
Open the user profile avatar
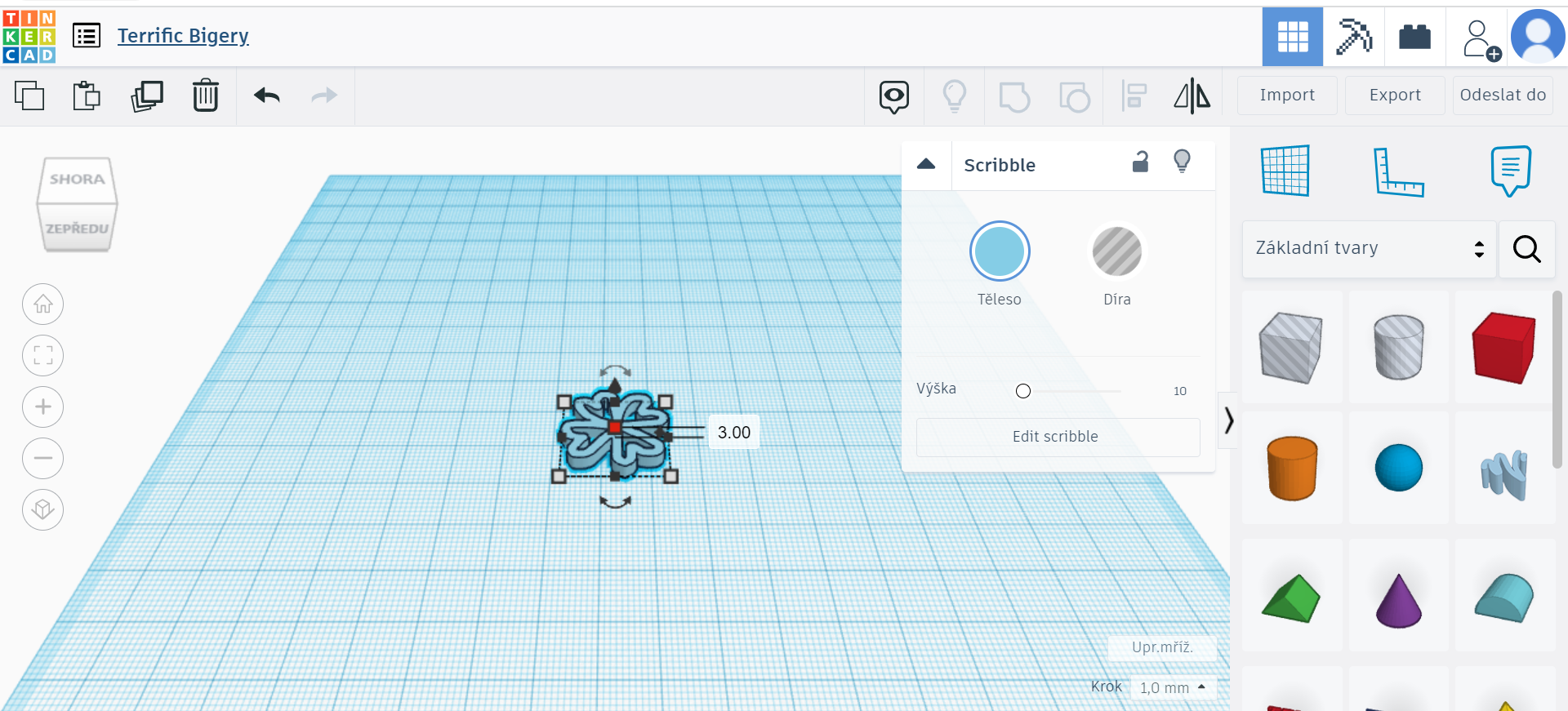1538,36
